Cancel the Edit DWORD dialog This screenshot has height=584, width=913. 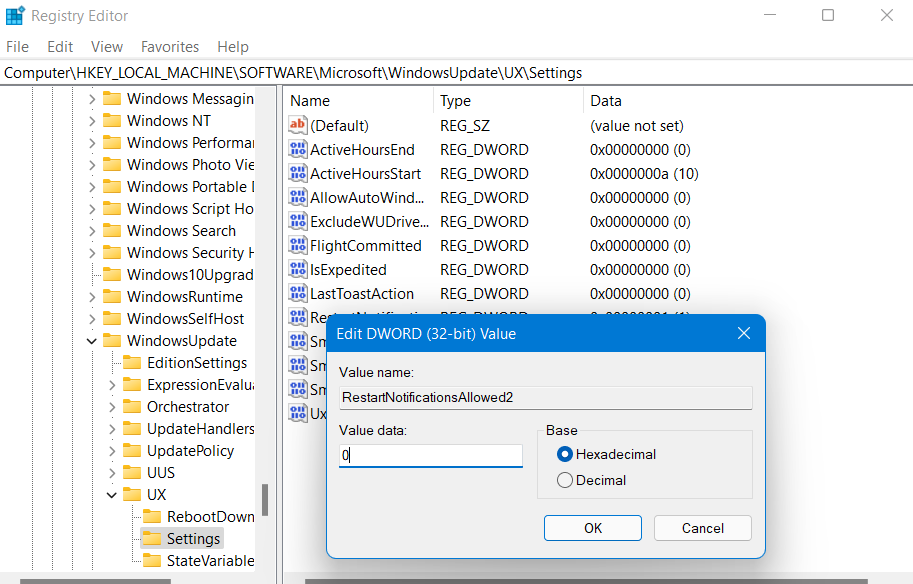(x=702, y=528)
